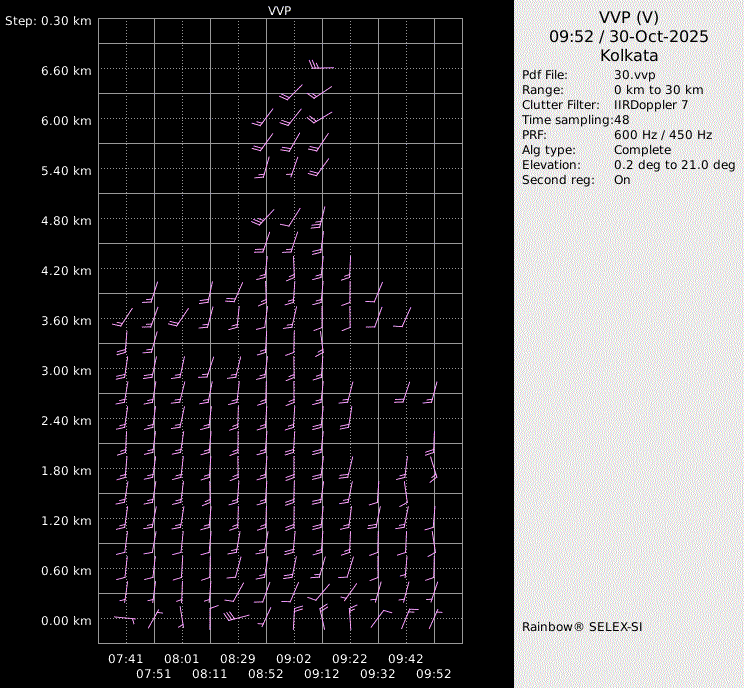This screenshot has height=688, width=744.
Task: Click the 6.60 km height label
Action: [67, 70]
